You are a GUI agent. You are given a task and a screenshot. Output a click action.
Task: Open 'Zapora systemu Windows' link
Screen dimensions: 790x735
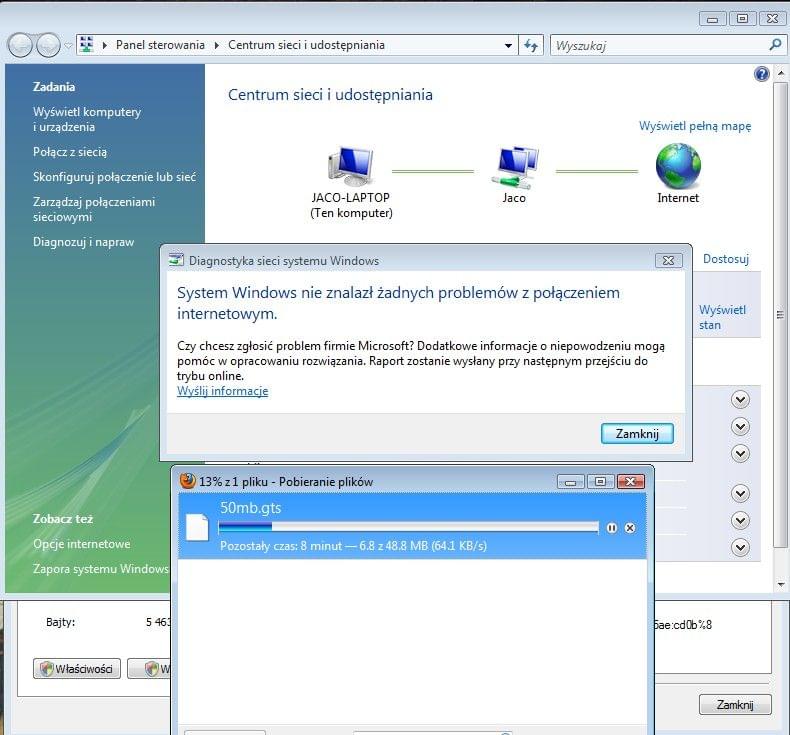101,569
